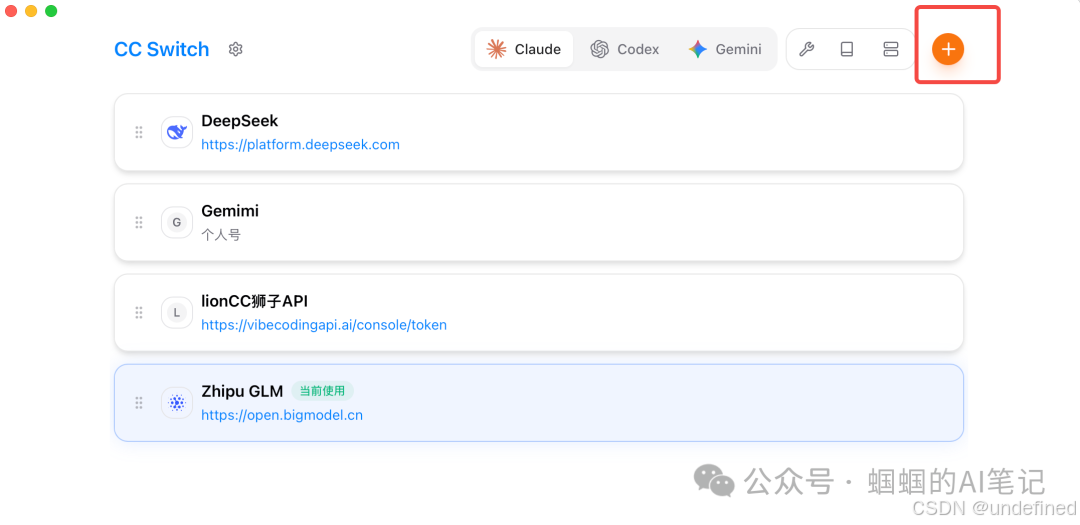
Task: Open vibecodingapi.ai console token link
Action: (324, 325)
